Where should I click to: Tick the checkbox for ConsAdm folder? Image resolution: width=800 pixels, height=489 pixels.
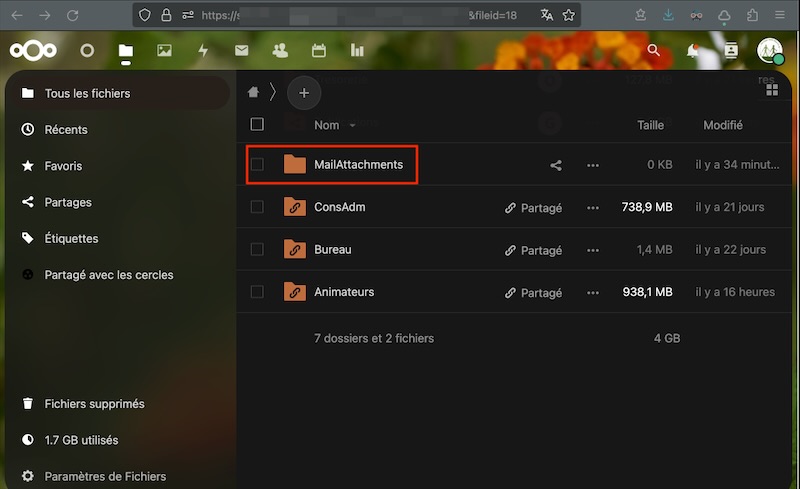257,207
